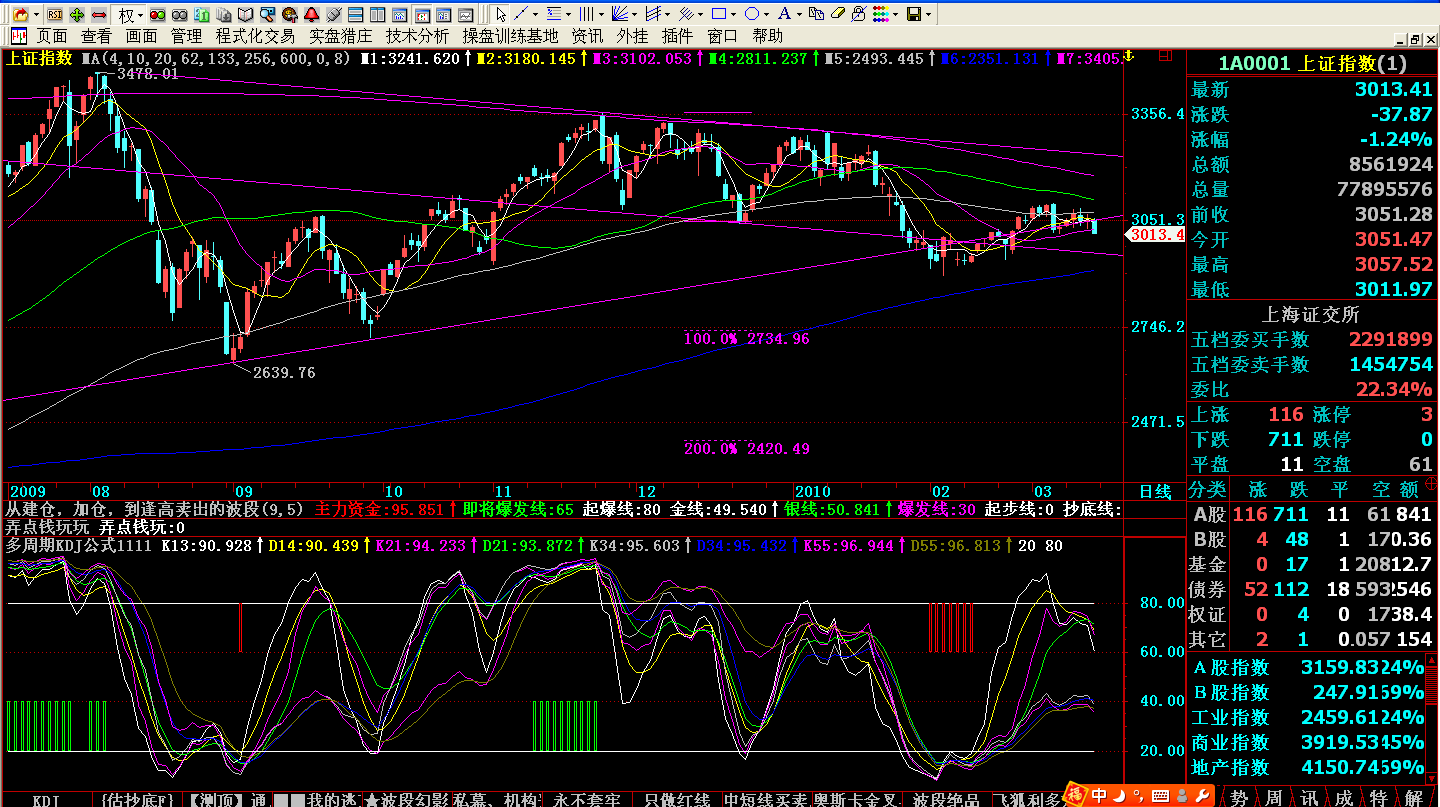Open the color palette dropdown arrow
Viewport: 1440px width, 807px height.
click(894, 14)
